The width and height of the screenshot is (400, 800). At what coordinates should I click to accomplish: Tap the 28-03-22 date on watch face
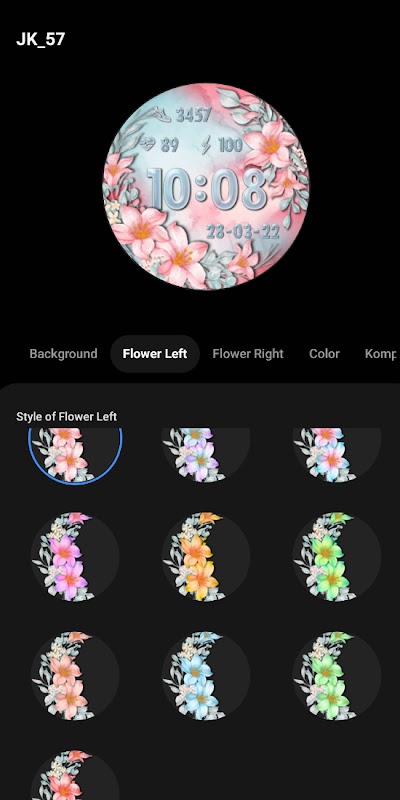pos(243,233)
